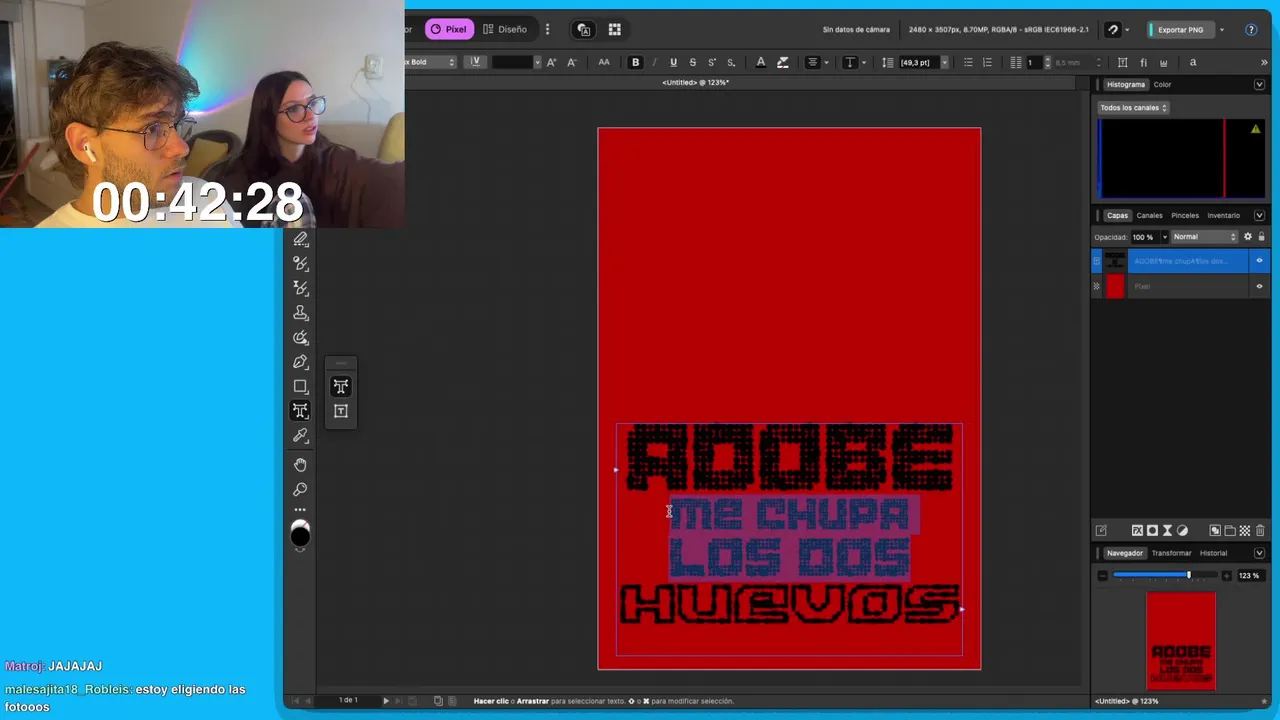This screenshot has width=1280, height=720.
Task: Click the grid view icon in the top toolbar
Action: click(615, 30)
